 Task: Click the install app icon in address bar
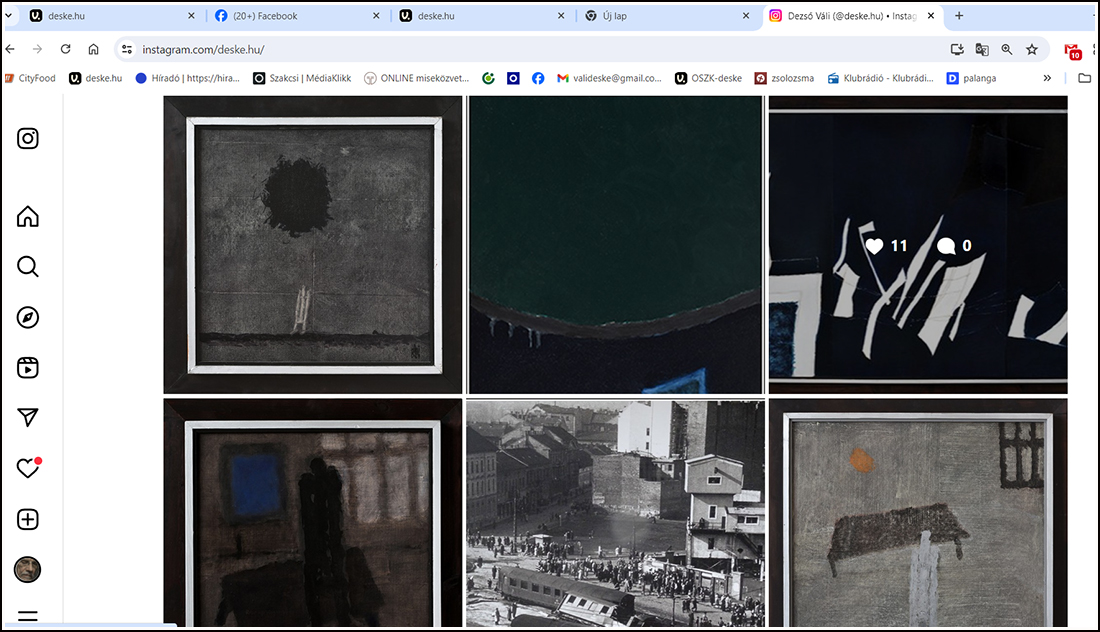click(957, 49)
